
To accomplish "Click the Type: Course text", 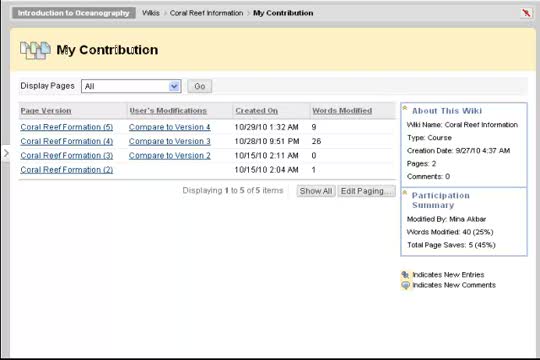I will point(429,138).
